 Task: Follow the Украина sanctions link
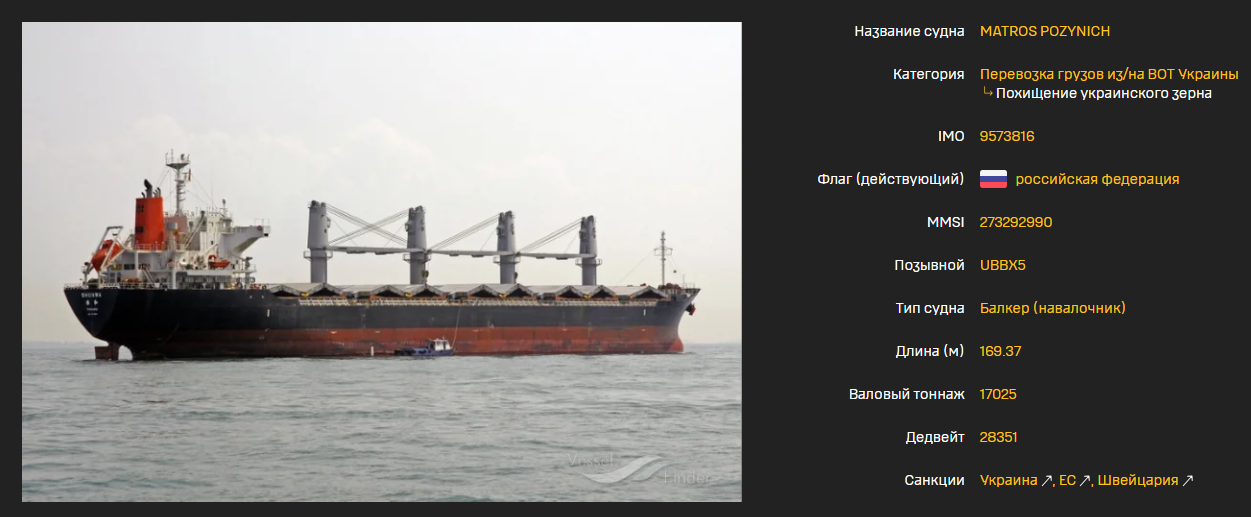click(1009, 481)
